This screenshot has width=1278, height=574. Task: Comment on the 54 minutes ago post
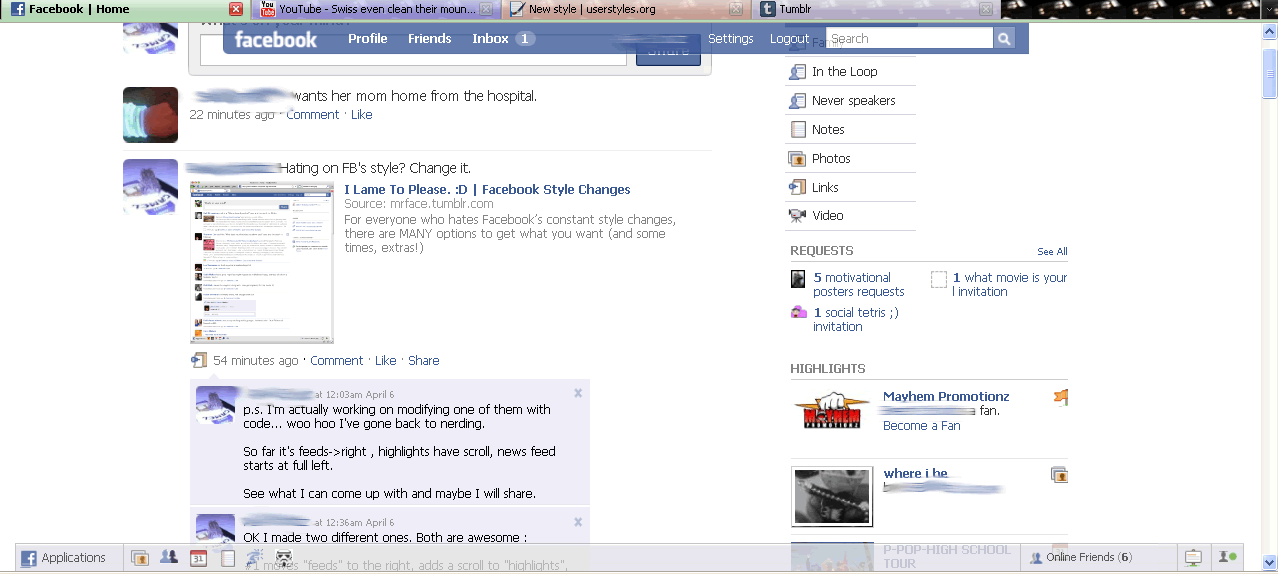336,361
